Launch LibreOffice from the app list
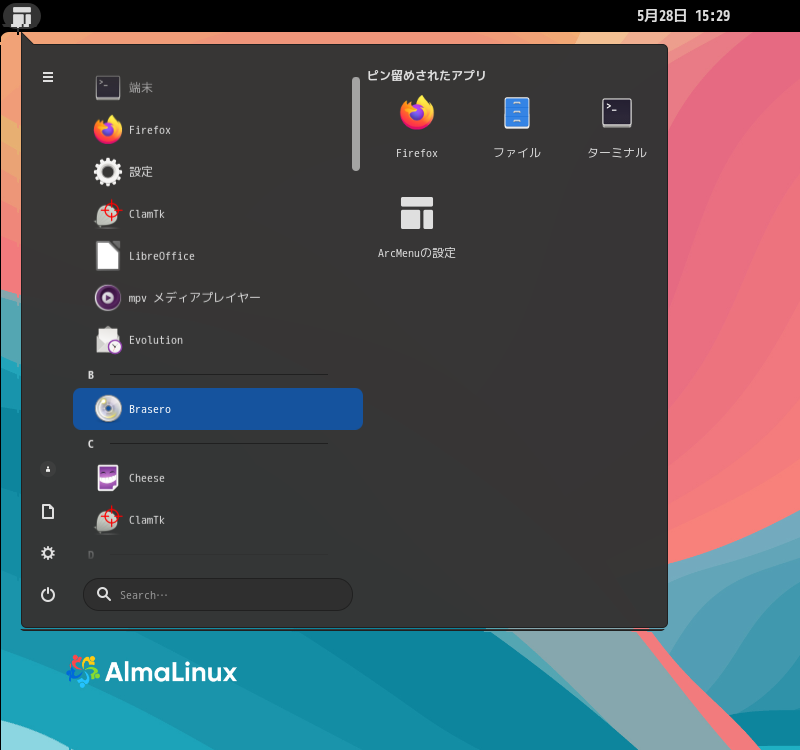This screenshot has height=750, width=800. (x=218, y=256)
